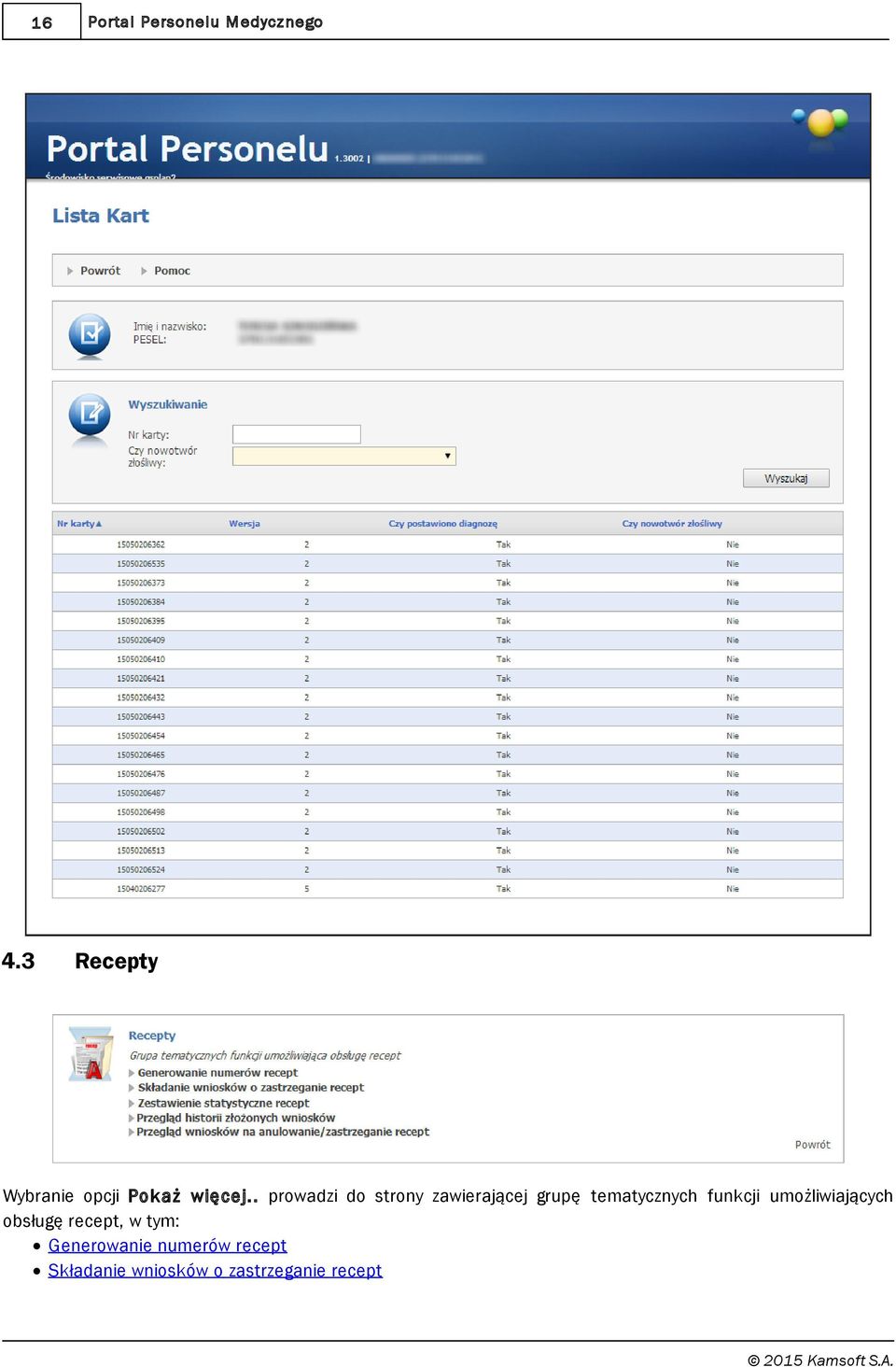Viewport: 896px width, 1367px height.
Task: Select card number 15050206421
Action: coord(141,679)
